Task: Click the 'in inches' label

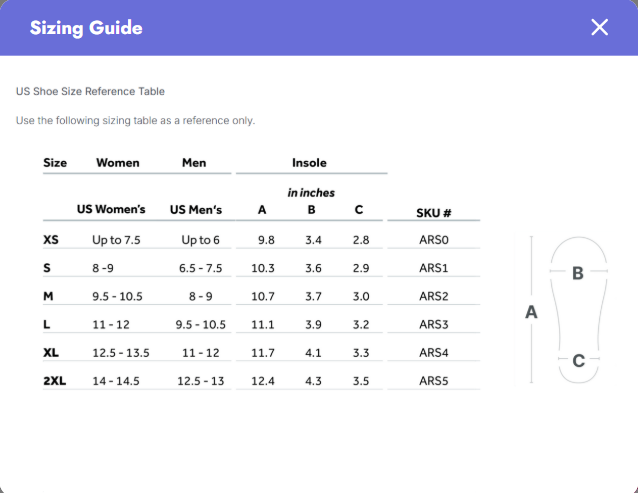Action: click(311, 193)
